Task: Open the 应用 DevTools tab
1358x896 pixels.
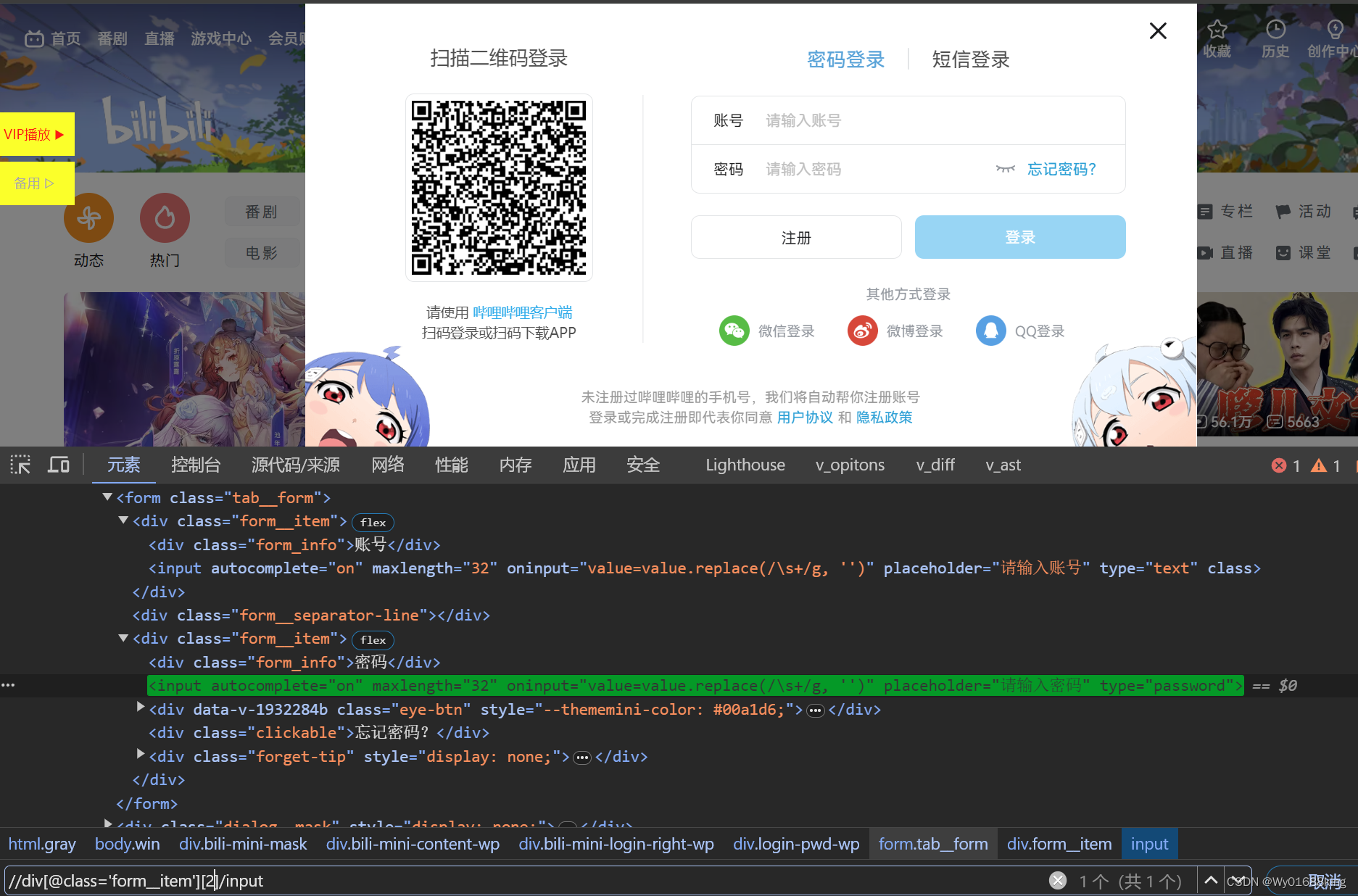Action: (579, 465)
